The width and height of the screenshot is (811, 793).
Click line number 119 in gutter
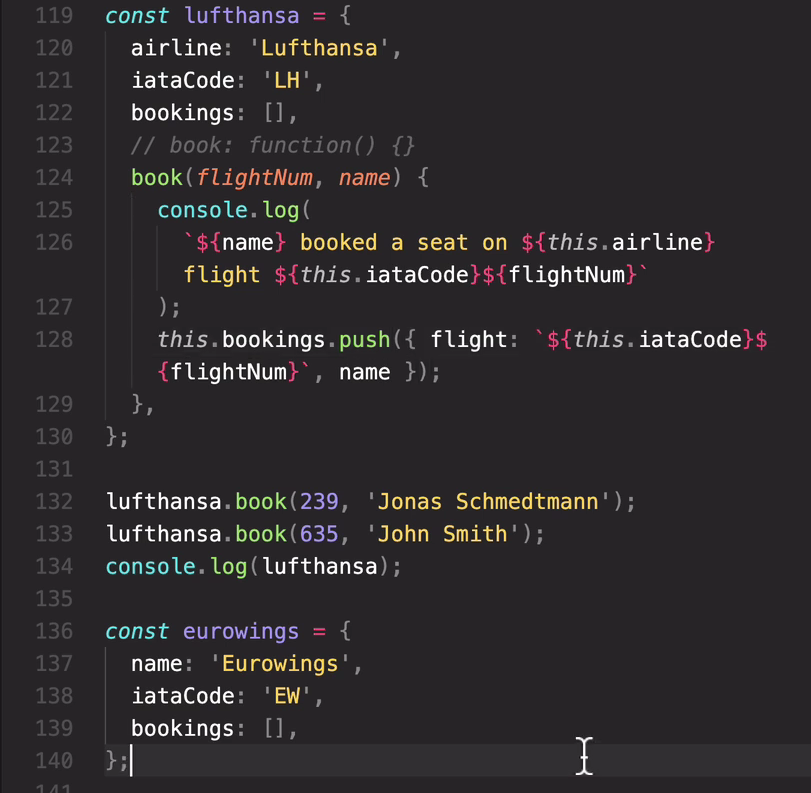54,16
